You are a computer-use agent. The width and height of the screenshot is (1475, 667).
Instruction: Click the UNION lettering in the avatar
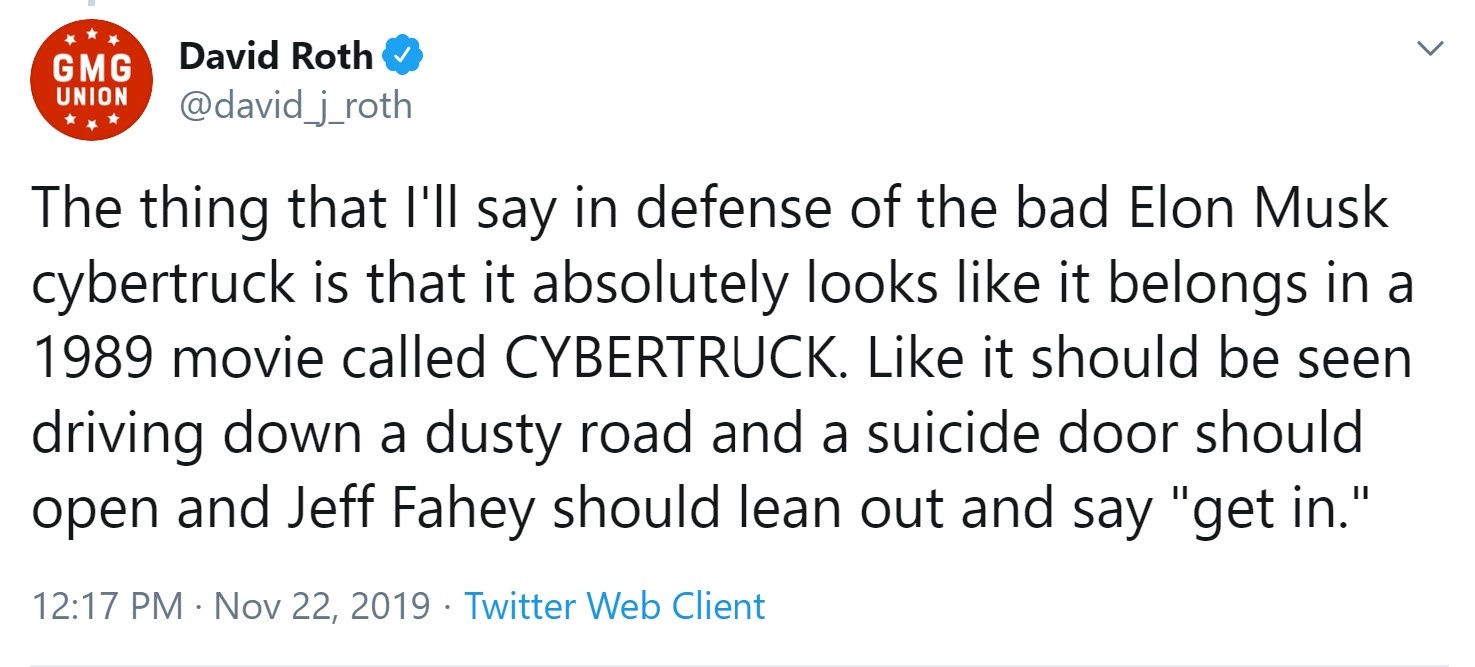91,97
